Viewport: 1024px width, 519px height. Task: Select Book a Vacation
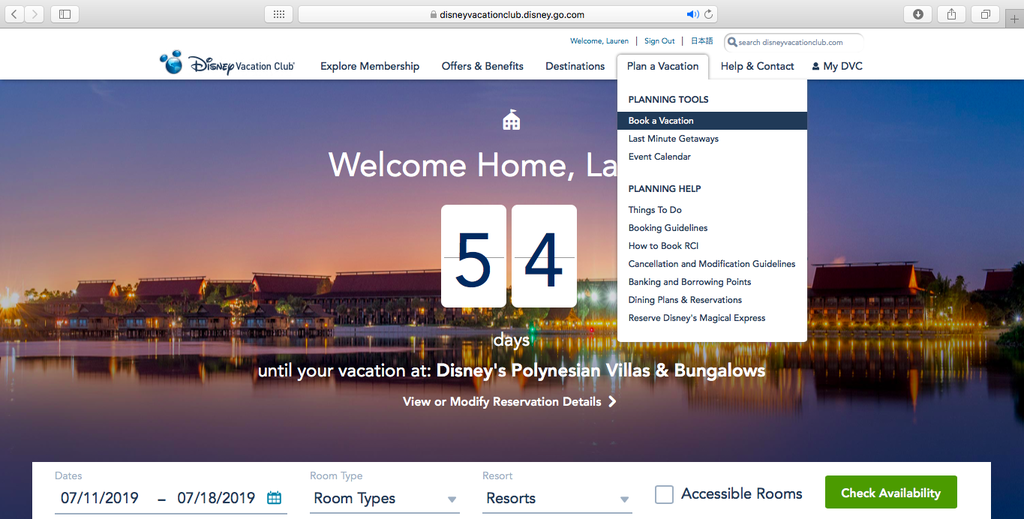(x=712, y=121)
